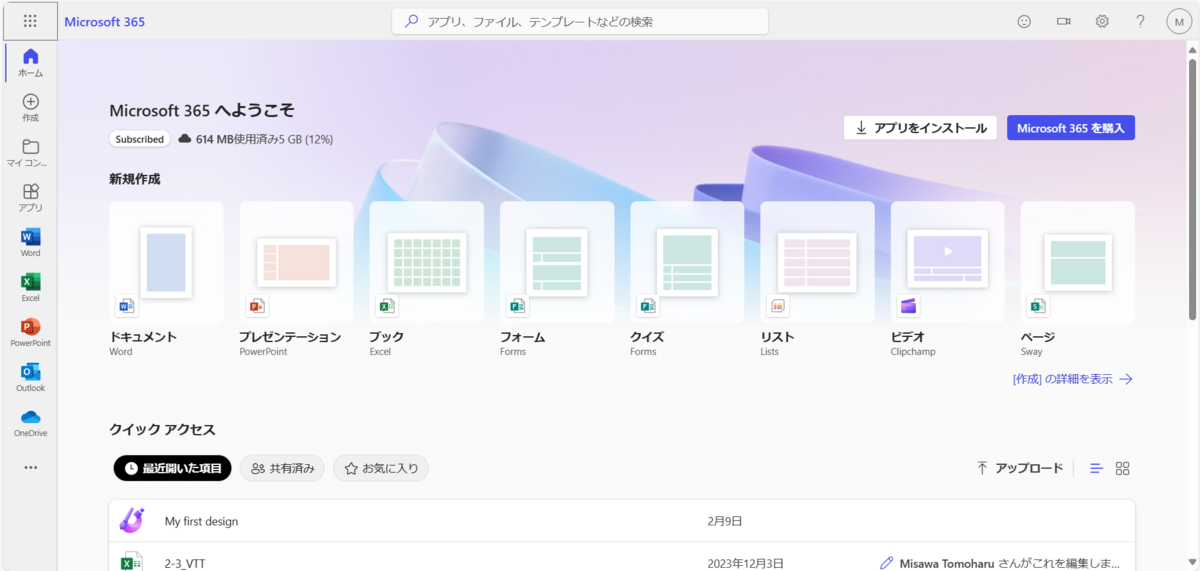Select the Recently opened tab
1200x571 pixels.
172,468
